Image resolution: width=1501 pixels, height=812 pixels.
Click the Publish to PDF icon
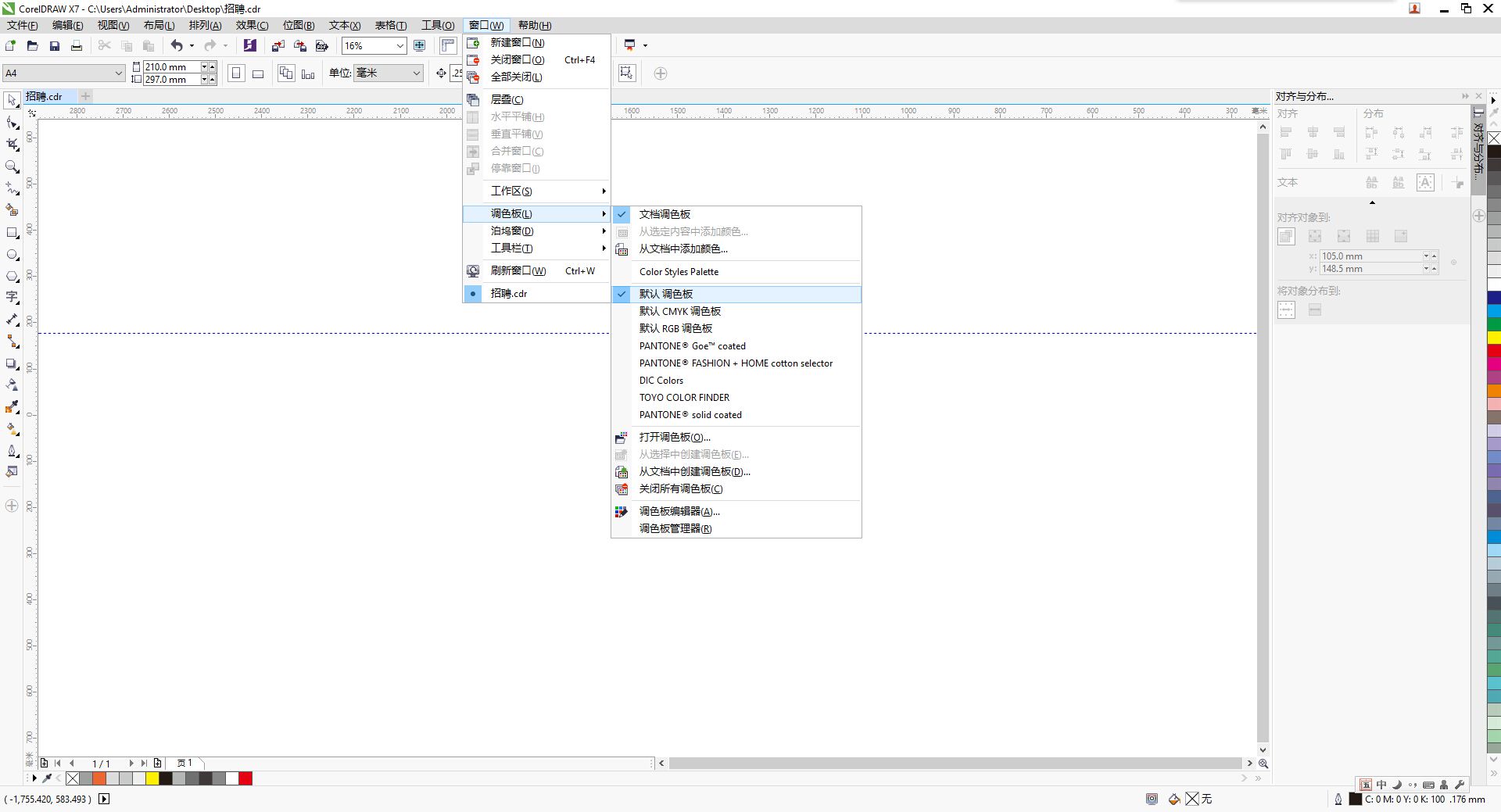pyautogui.click(x=321, y=46)
